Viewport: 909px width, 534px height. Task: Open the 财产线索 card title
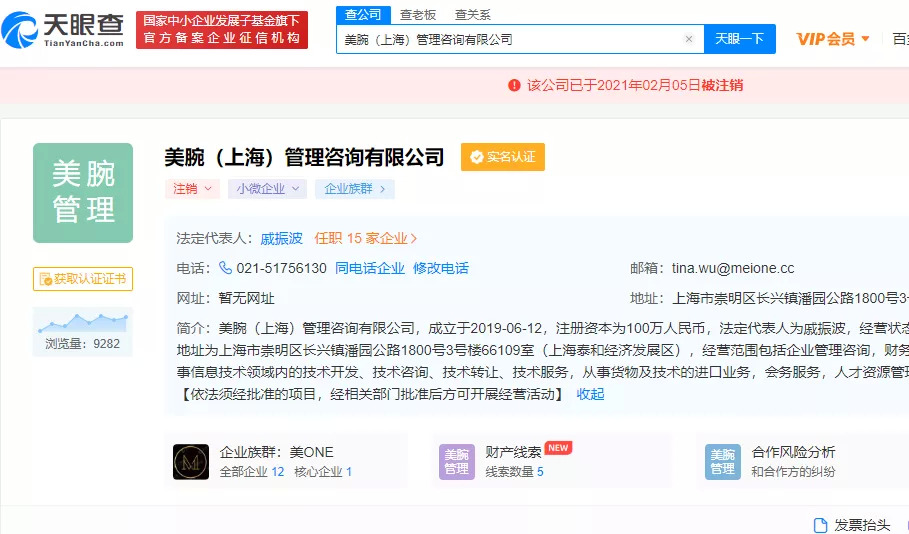click(x=513, y=452)
